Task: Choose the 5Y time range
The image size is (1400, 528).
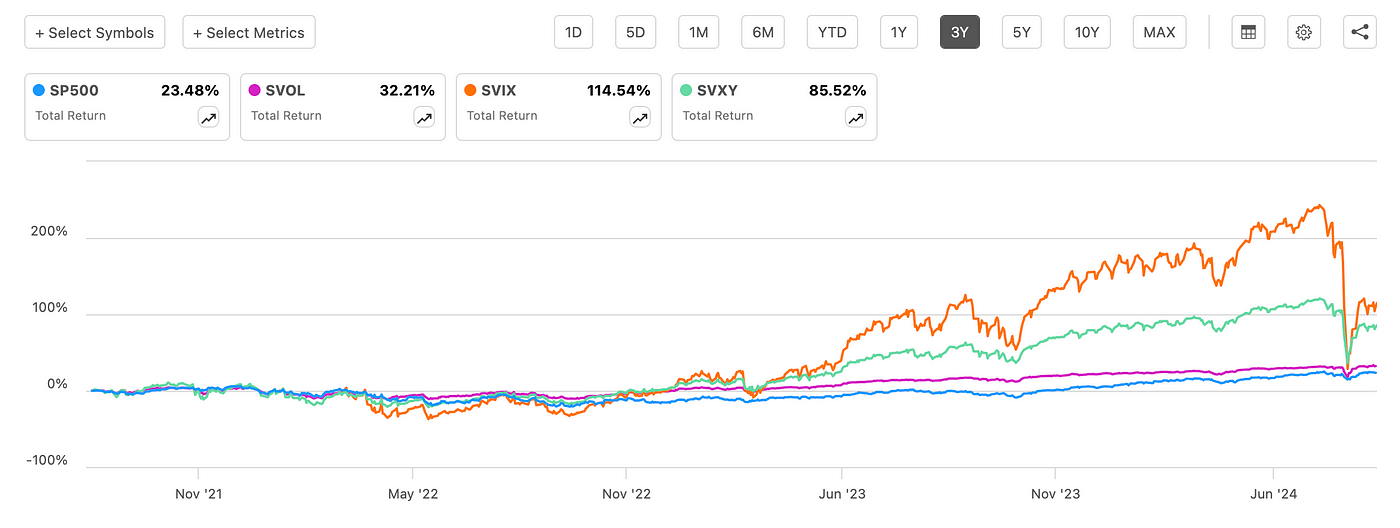Action: [1021, 32]
